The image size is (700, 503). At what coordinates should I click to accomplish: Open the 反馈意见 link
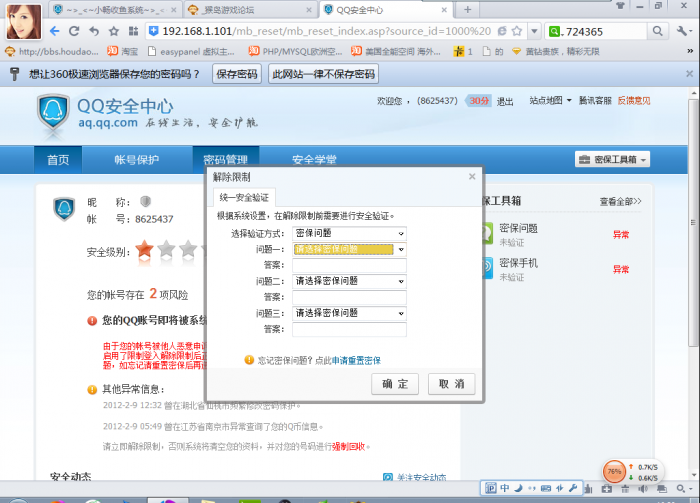[x=634, y=100]
